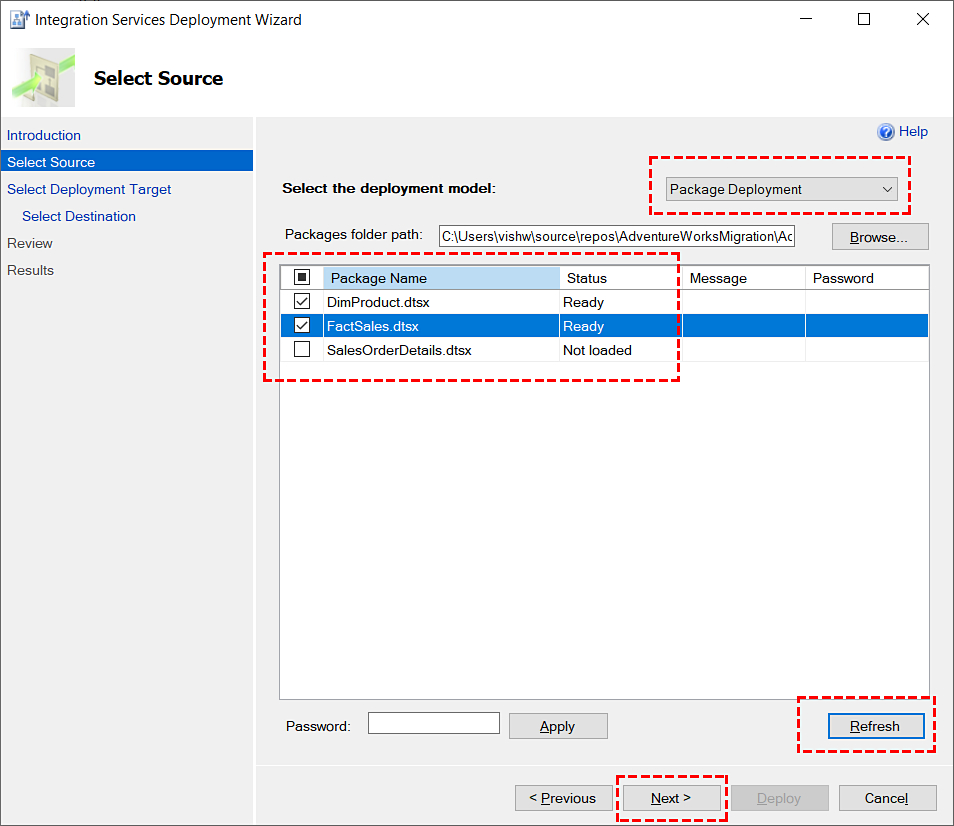Image resolution: width=954 pixels, height=826 pixels.
Task: Proceed with the Next button
Action: point(672,798)
